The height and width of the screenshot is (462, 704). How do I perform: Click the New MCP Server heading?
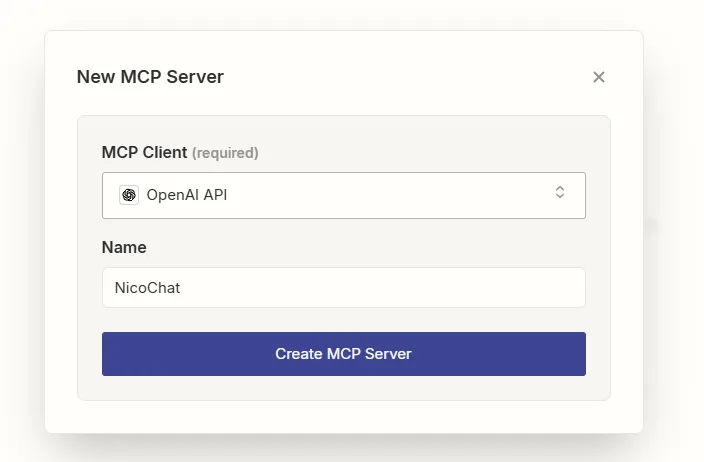click(x=150, y=77)
